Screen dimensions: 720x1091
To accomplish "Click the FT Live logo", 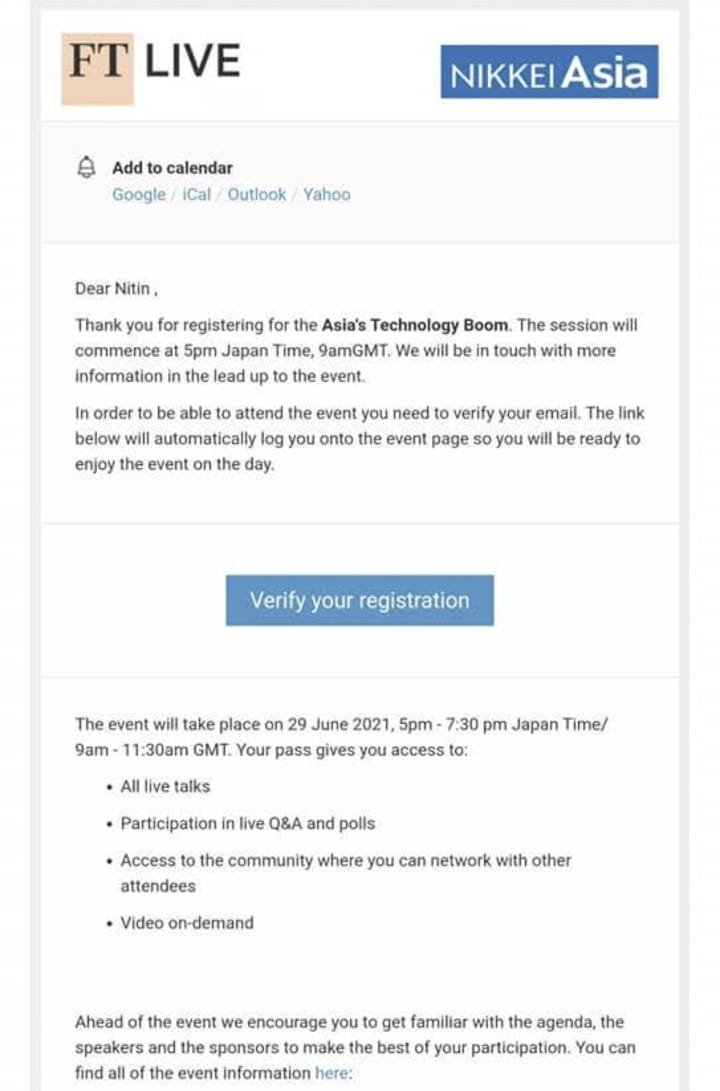I will pos(152,64).
